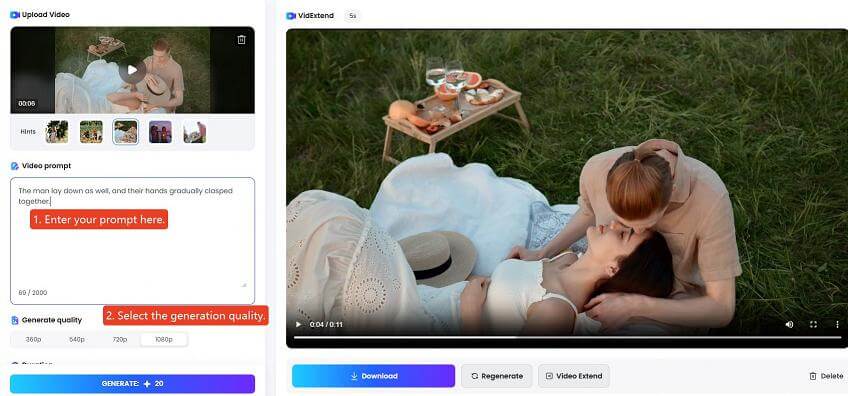Screen dimensions: 848x396
Task: Click the 5s duration badge
Action: (x=353, y=16)
